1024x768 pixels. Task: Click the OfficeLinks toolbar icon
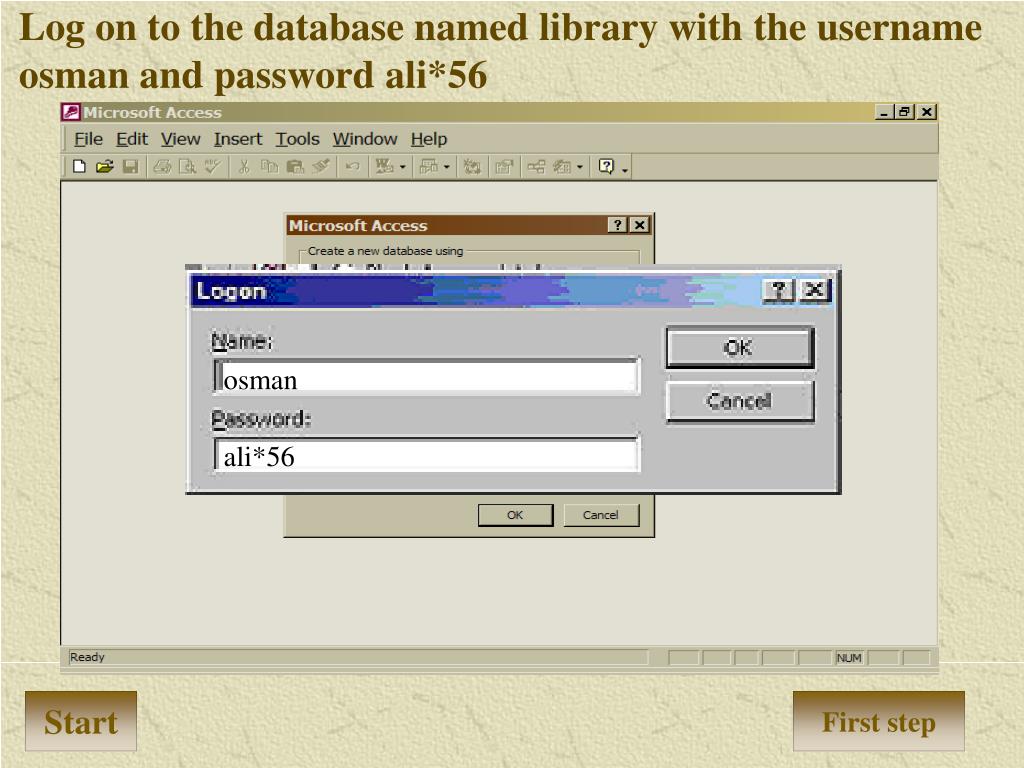coord(385,167)
